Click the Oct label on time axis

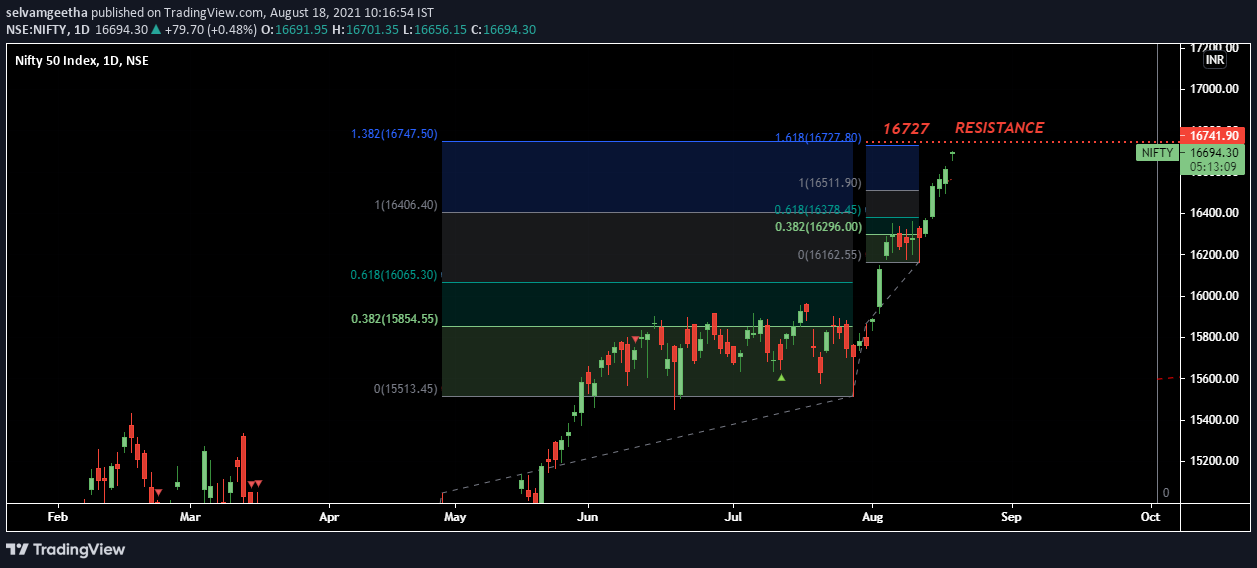coord(1150,518)
